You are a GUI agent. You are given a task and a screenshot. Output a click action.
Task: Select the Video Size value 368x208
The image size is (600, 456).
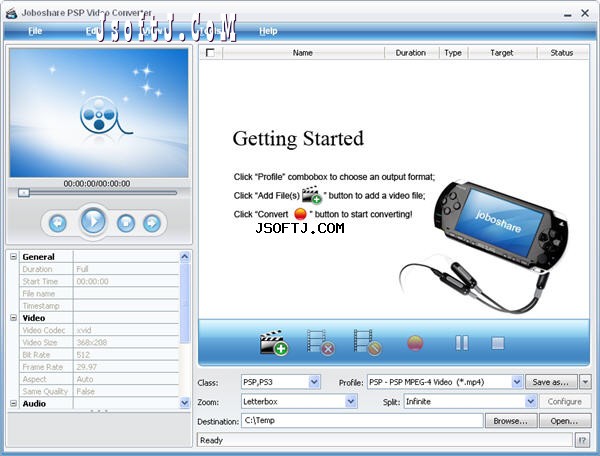click(x=126, y=342)
